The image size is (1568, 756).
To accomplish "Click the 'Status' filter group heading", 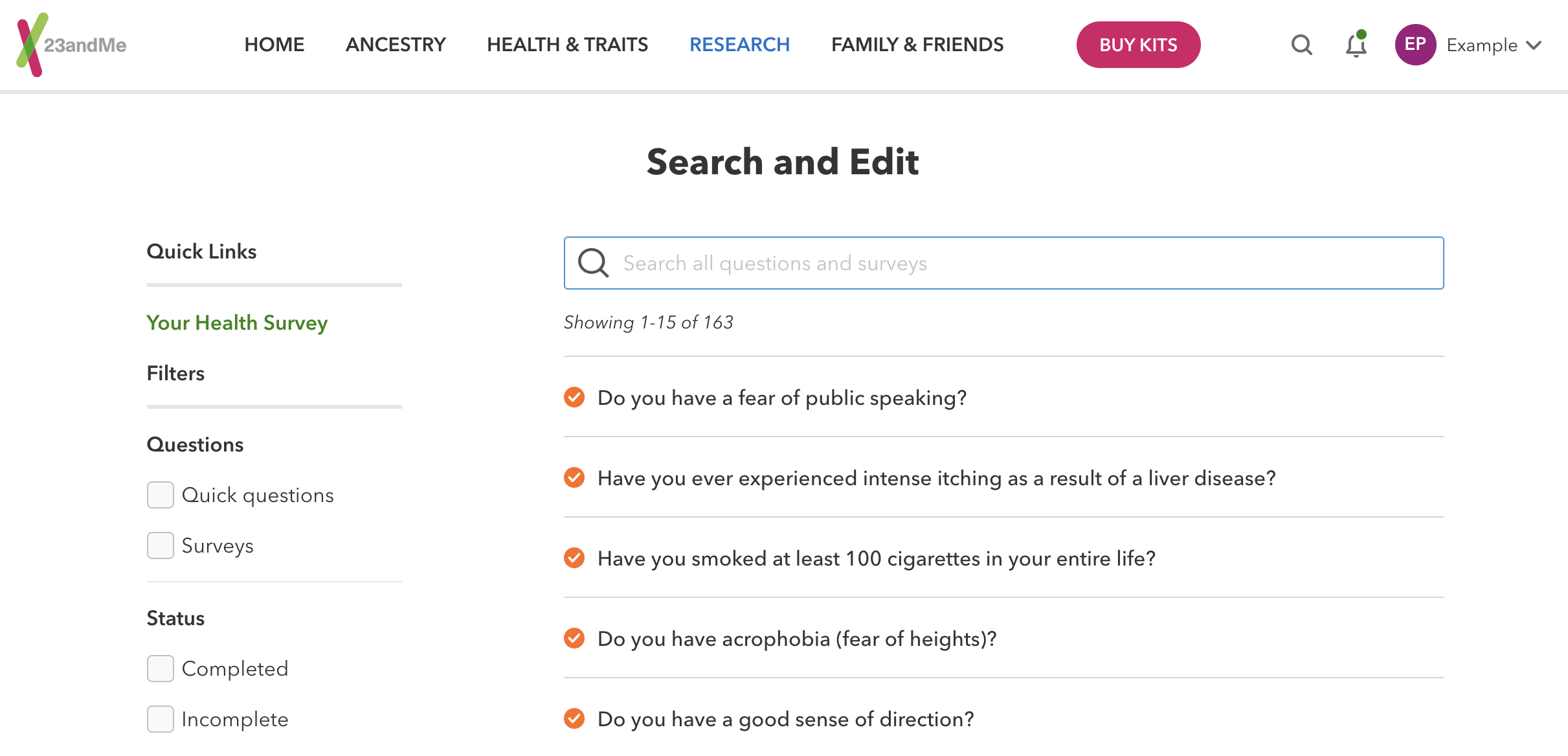I will [x=175, y=618].
